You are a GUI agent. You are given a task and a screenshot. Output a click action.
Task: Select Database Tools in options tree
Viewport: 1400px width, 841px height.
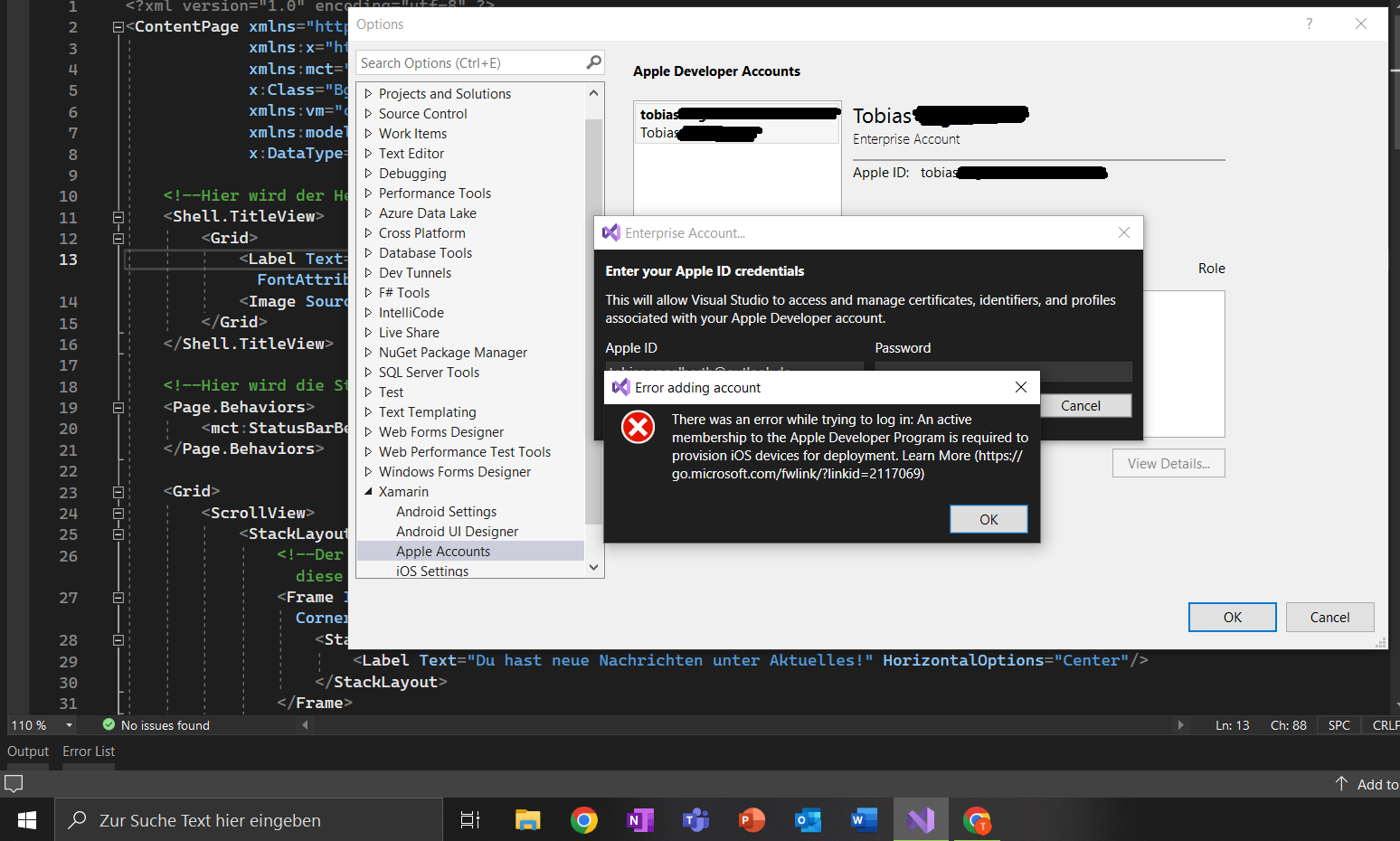pos(425,253)
